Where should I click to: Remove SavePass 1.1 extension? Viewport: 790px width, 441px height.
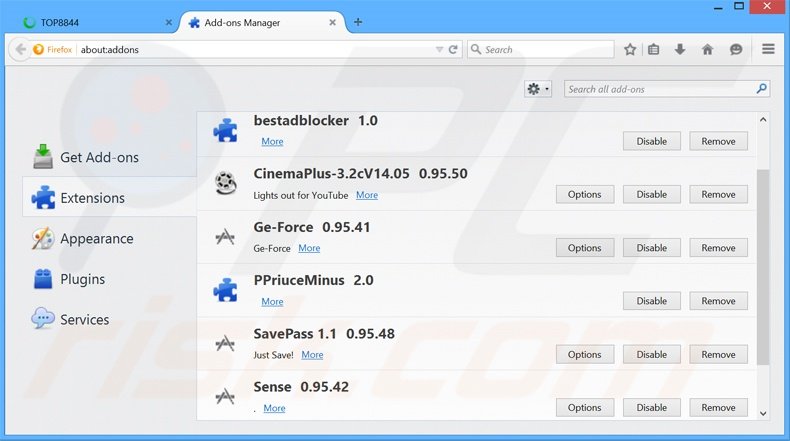[718, 354]
